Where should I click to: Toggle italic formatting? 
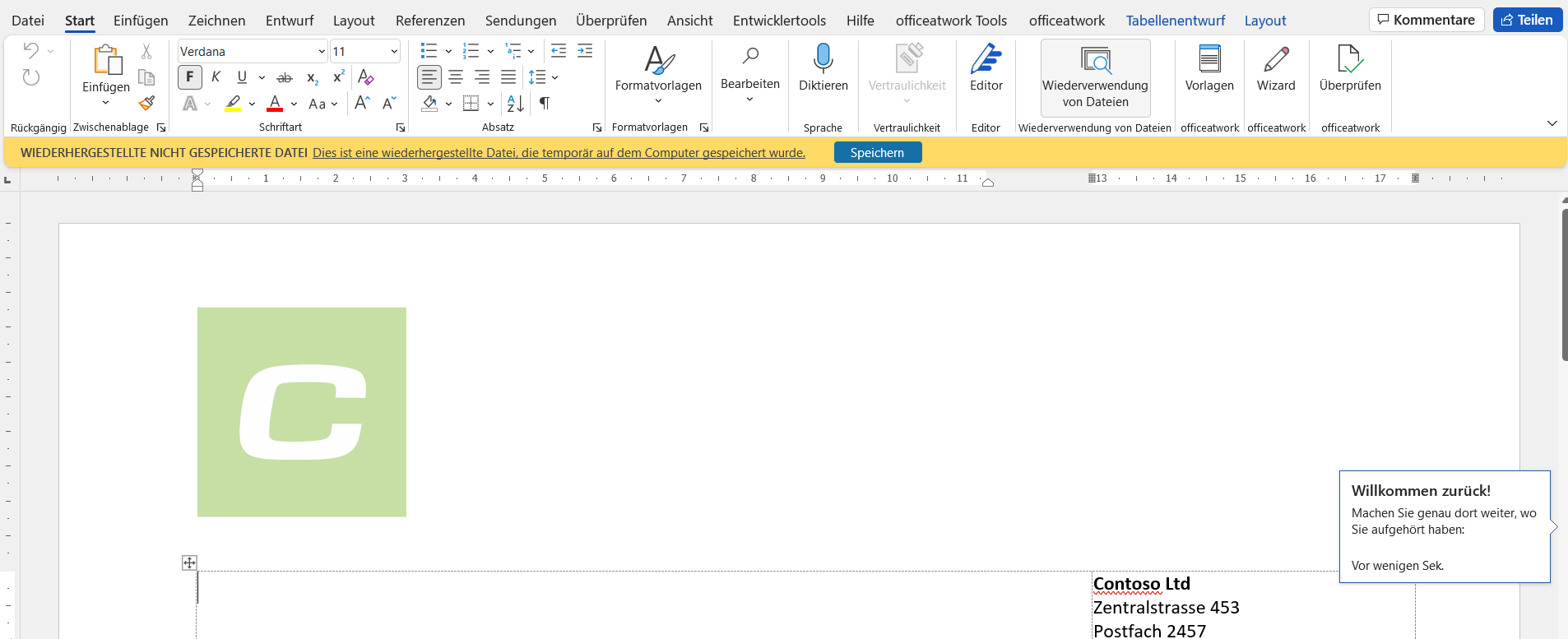(216, 77)
